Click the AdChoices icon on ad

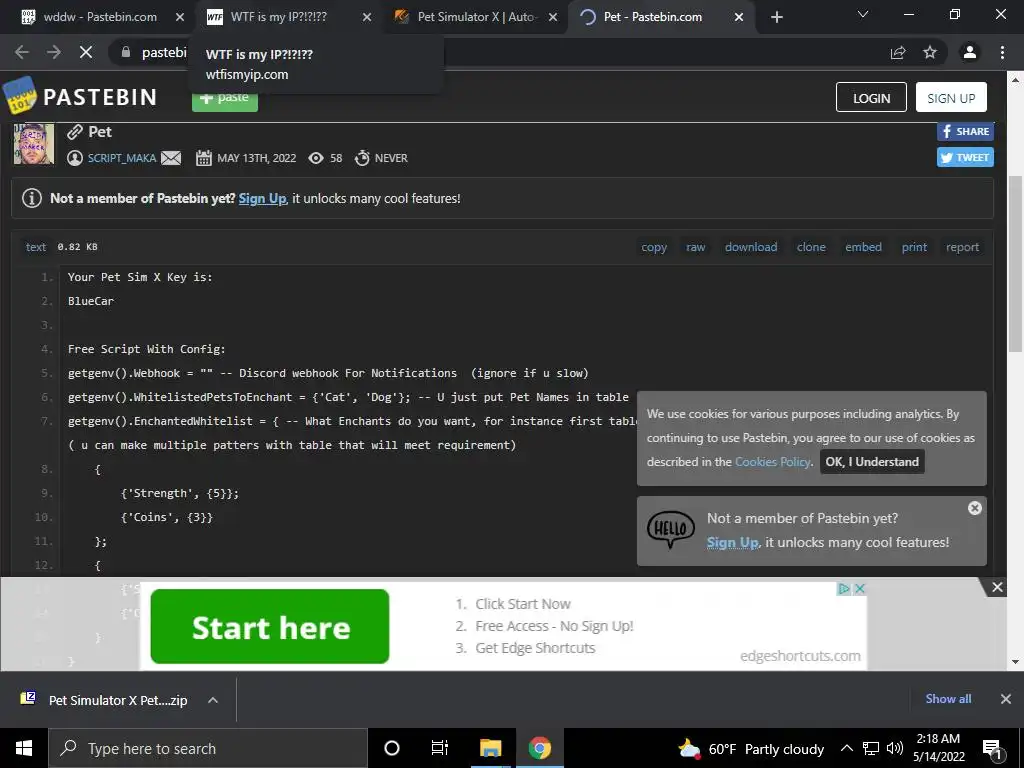coord(844,588)
